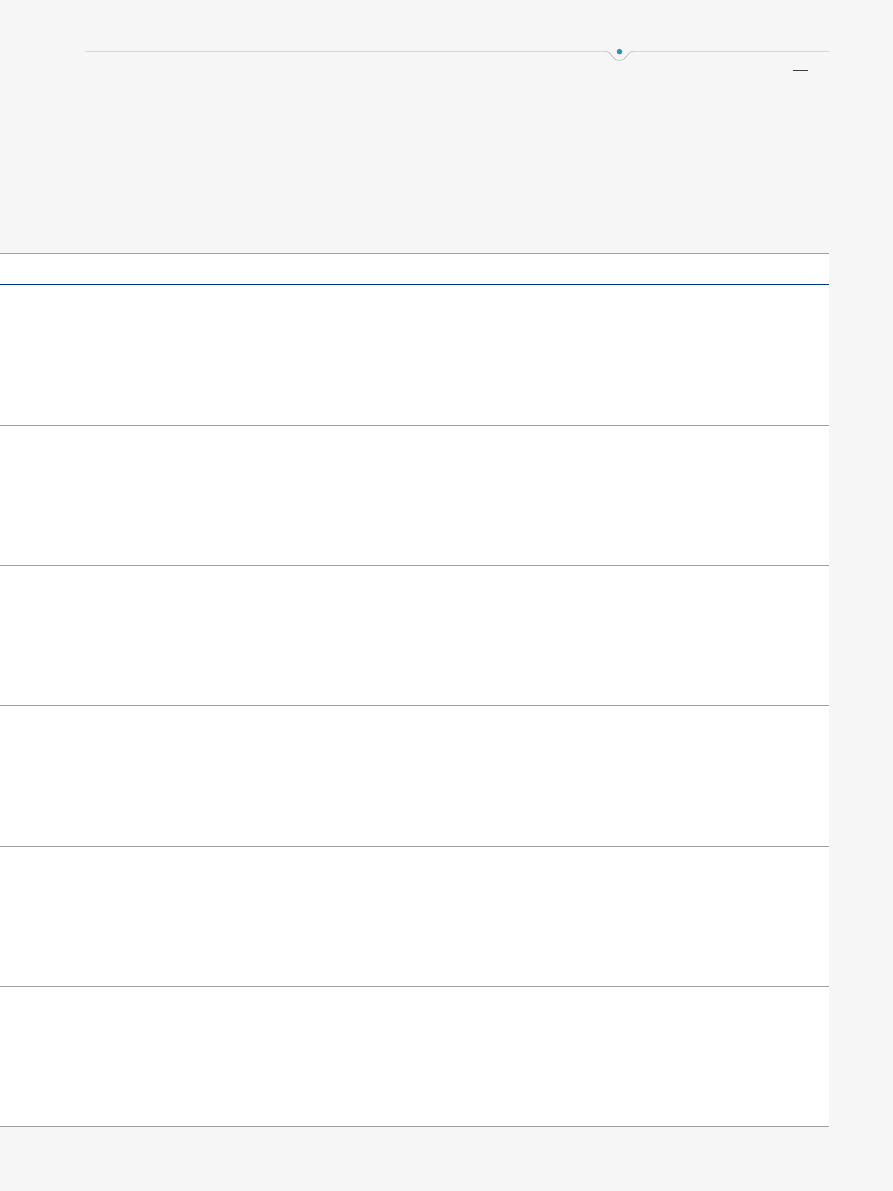Click the curved notch under the blue dot

620,58
